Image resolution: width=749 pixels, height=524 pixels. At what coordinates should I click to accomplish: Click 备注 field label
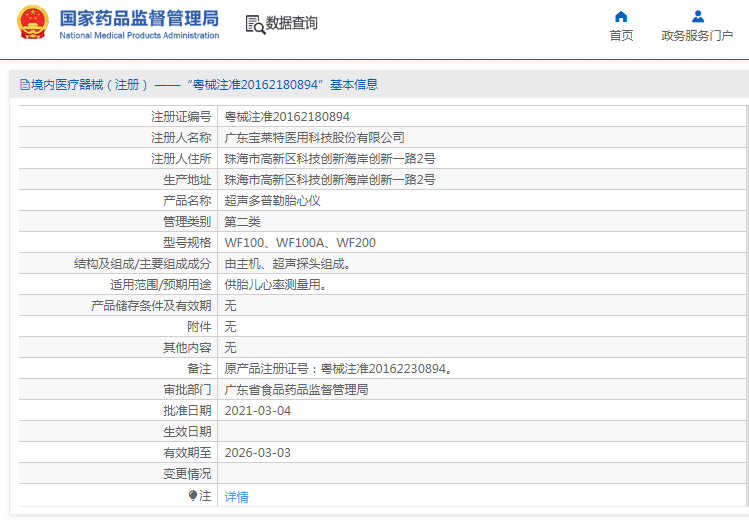[199, 369]
